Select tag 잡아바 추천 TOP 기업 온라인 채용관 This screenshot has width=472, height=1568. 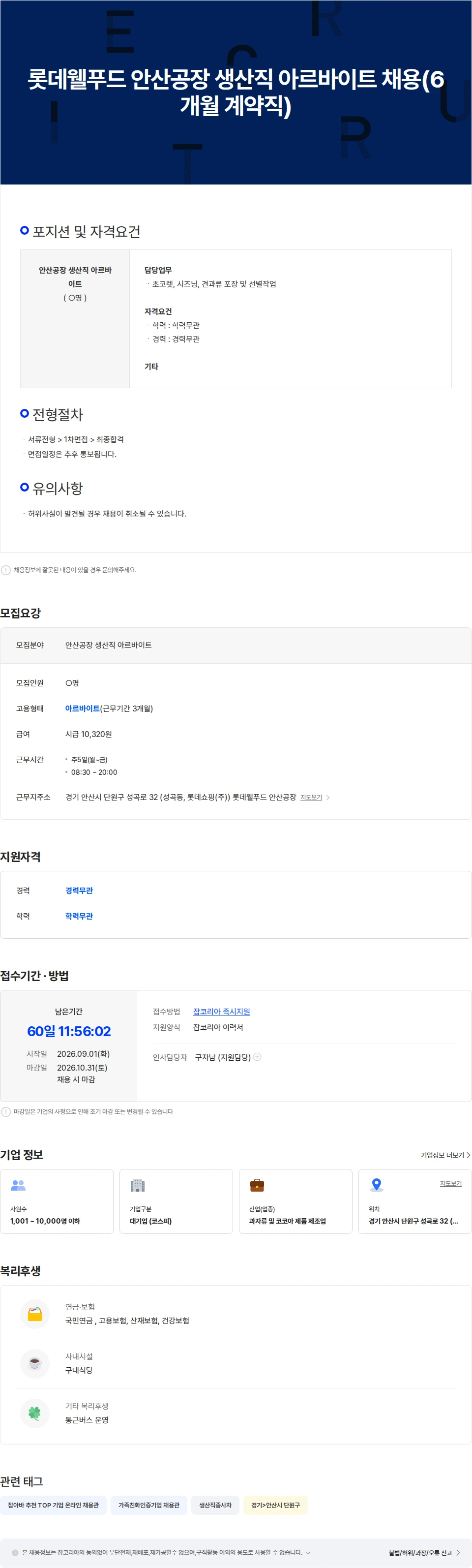[54, 1505]
